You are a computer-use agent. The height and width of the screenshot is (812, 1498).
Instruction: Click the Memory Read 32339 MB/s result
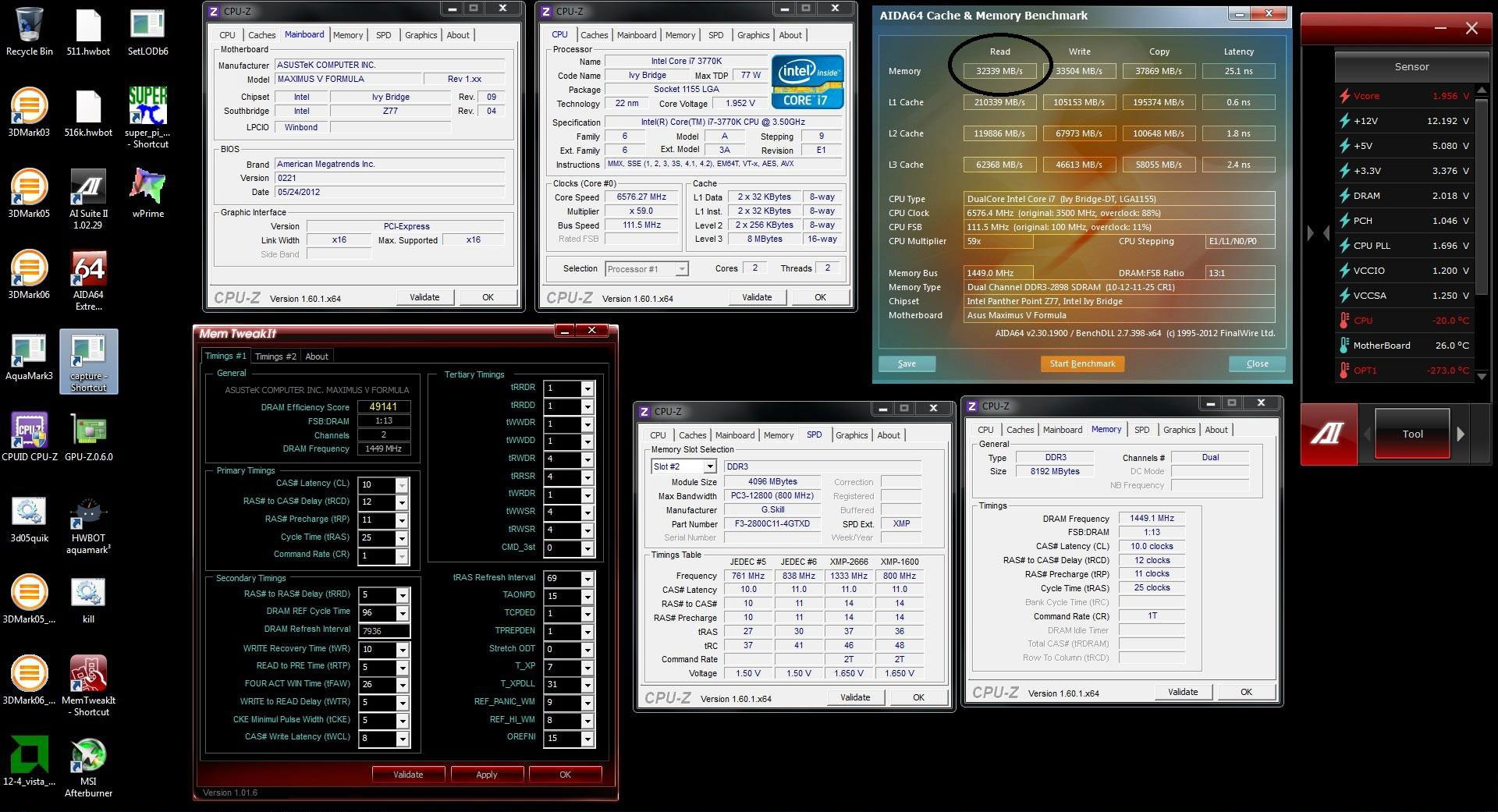click(x=999, y=71)
